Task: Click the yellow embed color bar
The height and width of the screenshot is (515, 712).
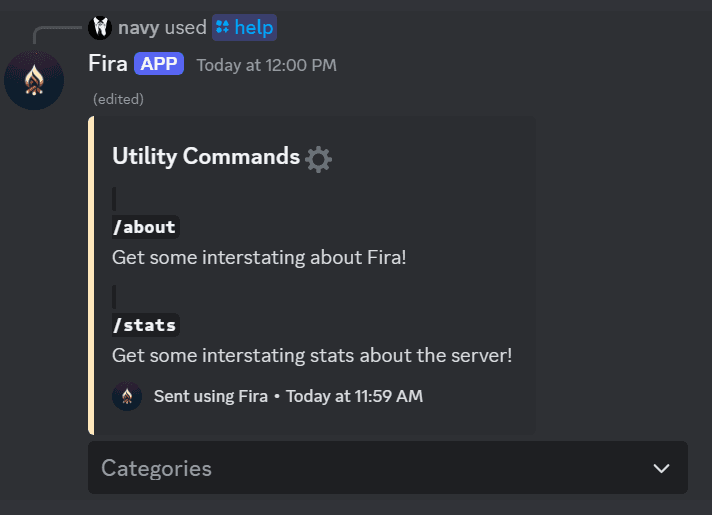Action: tap(91, 275)
